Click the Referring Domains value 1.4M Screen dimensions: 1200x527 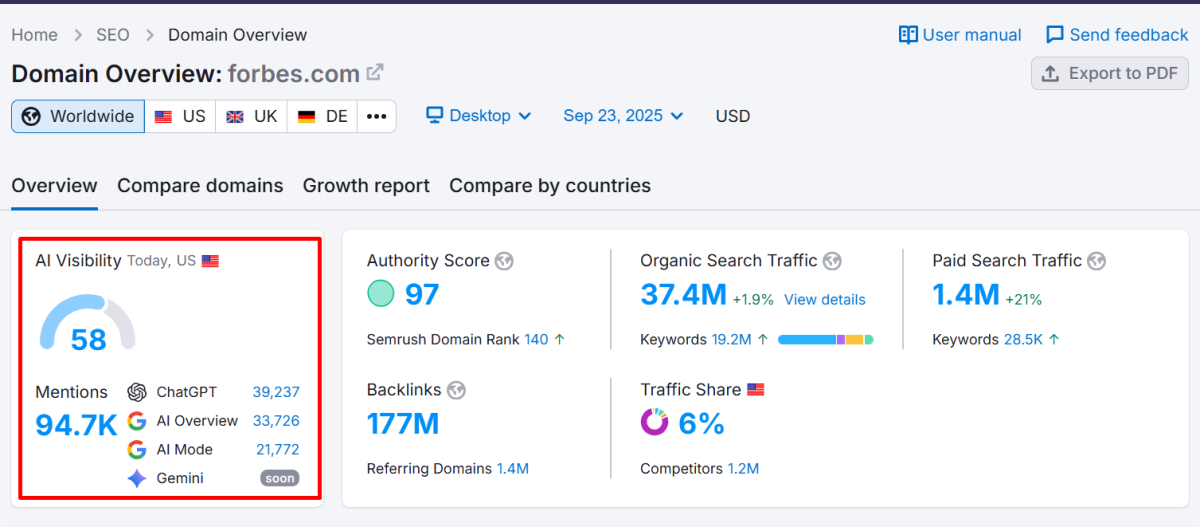click(513, 469)
